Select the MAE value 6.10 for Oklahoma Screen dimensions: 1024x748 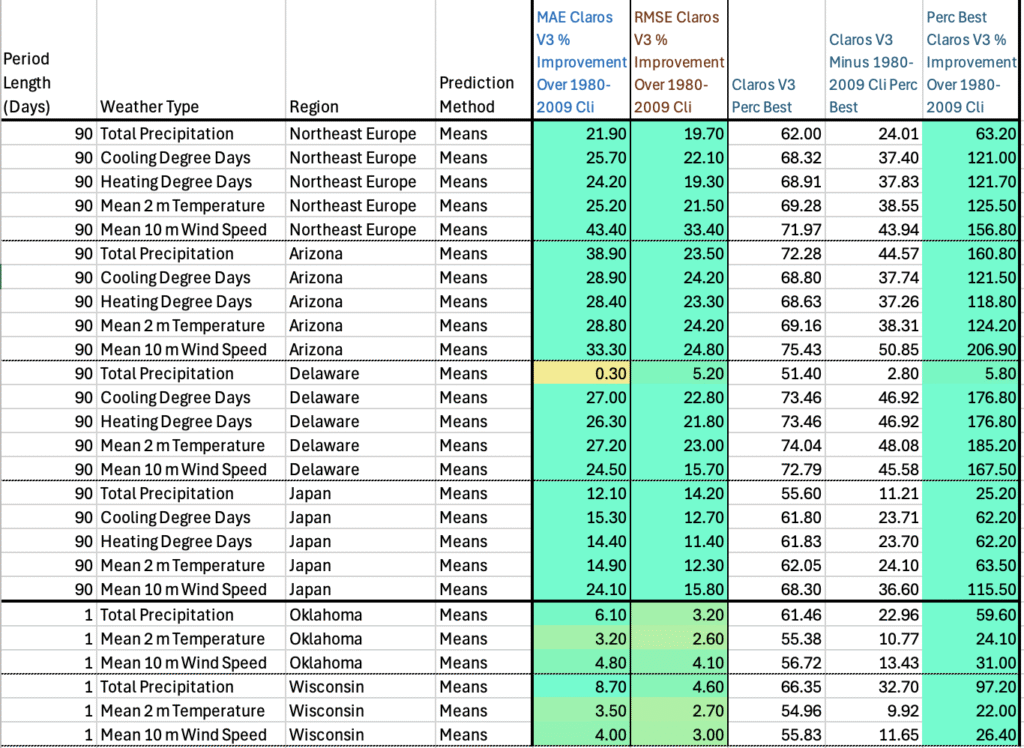(582, 615)
